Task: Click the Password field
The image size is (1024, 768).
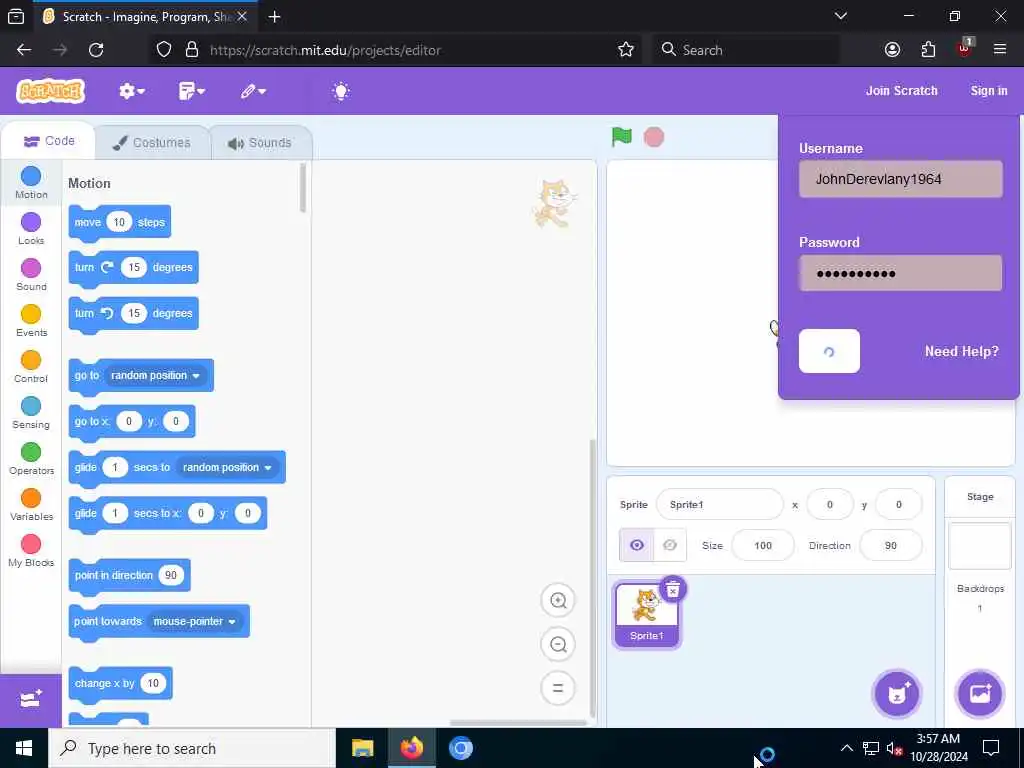Action: (x=901, y=273)
